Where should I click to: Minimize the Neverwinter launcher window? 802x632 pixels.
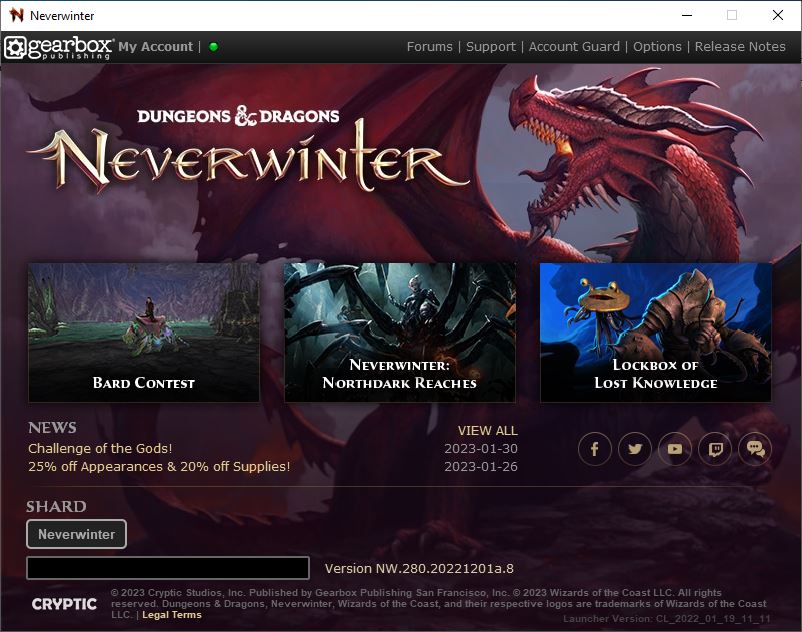pos(687,15)
